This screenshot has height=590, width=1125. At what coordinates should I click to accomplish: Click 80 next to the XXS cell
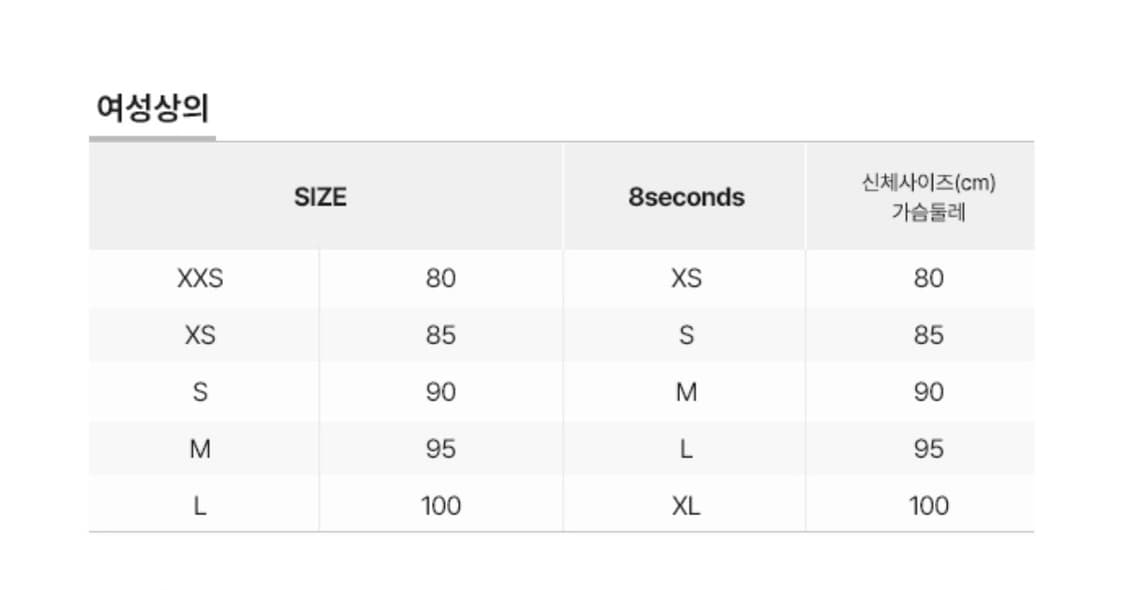(440, 278)
